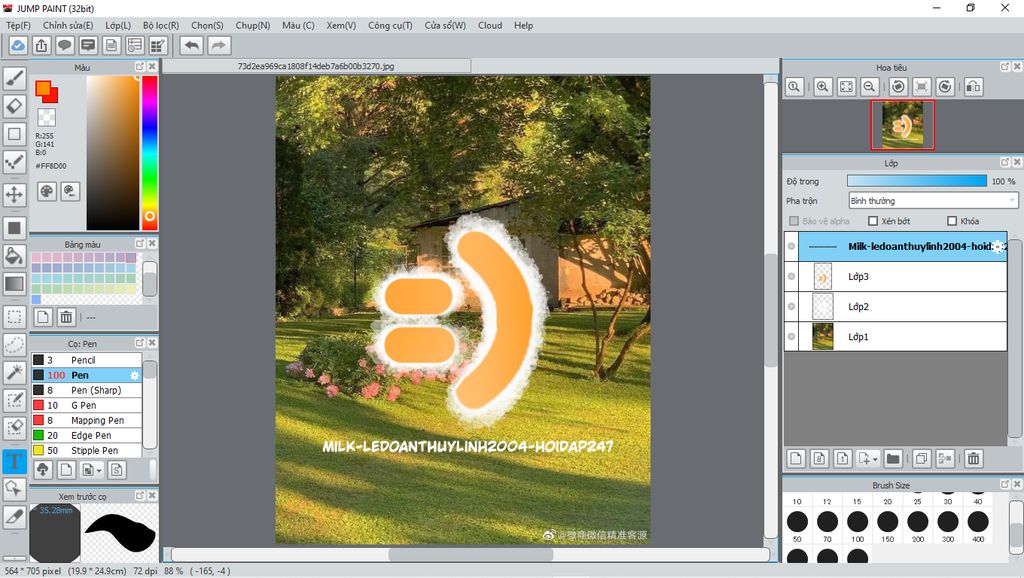Viewport: 1024px width, 578px height.
Task: Close the Màu color panel
Action: pyautogui.click(x=152, y=67)
